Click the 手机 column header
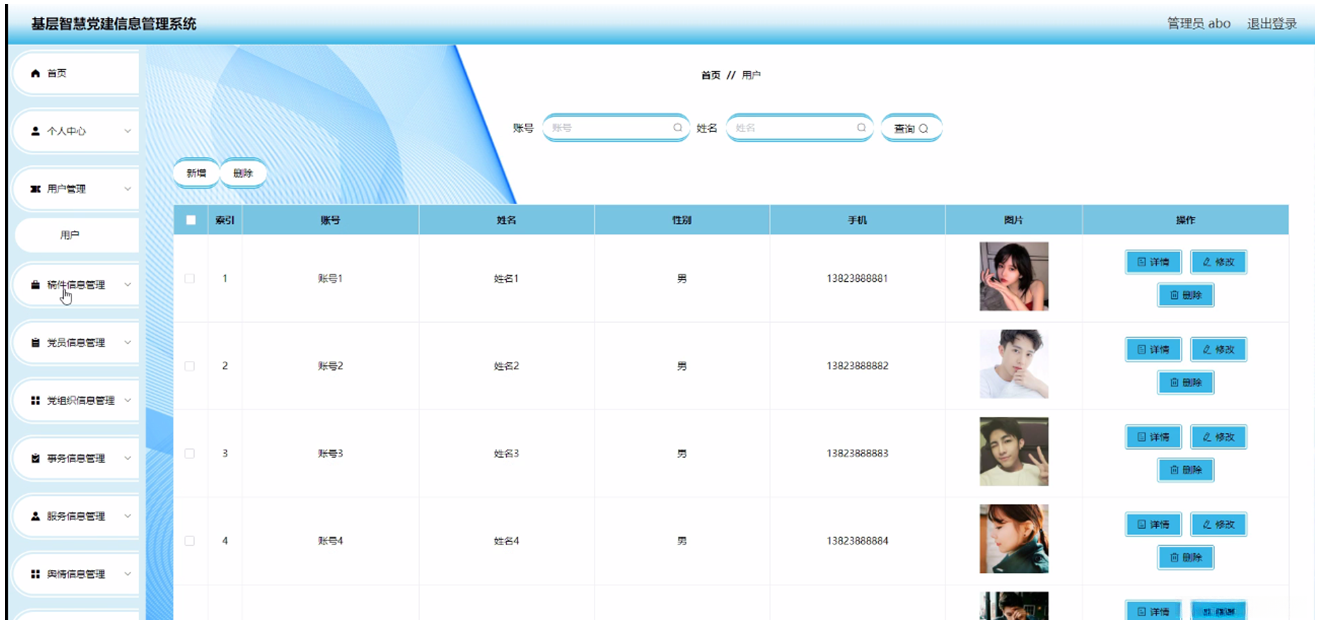The image size is (1317, 627). 857,220
